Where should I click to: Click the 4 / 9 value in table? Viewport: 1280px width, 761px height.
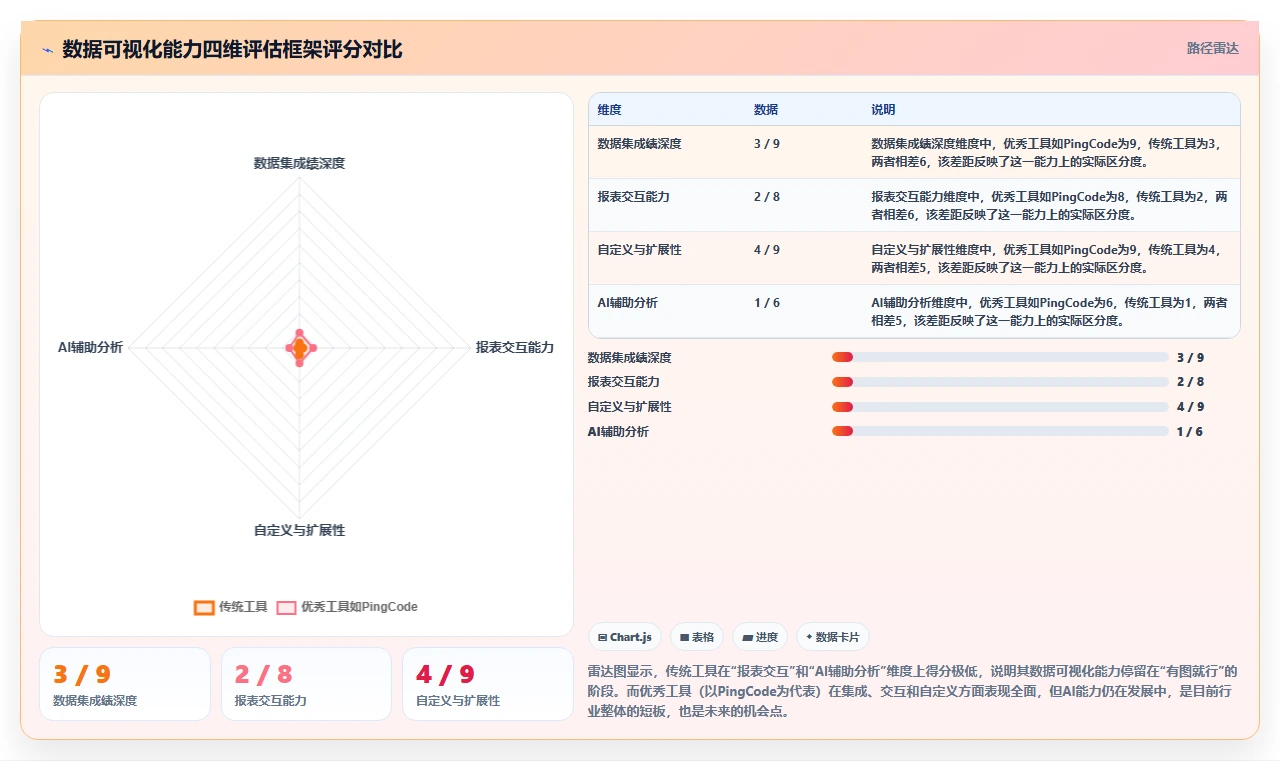(767, 250)
